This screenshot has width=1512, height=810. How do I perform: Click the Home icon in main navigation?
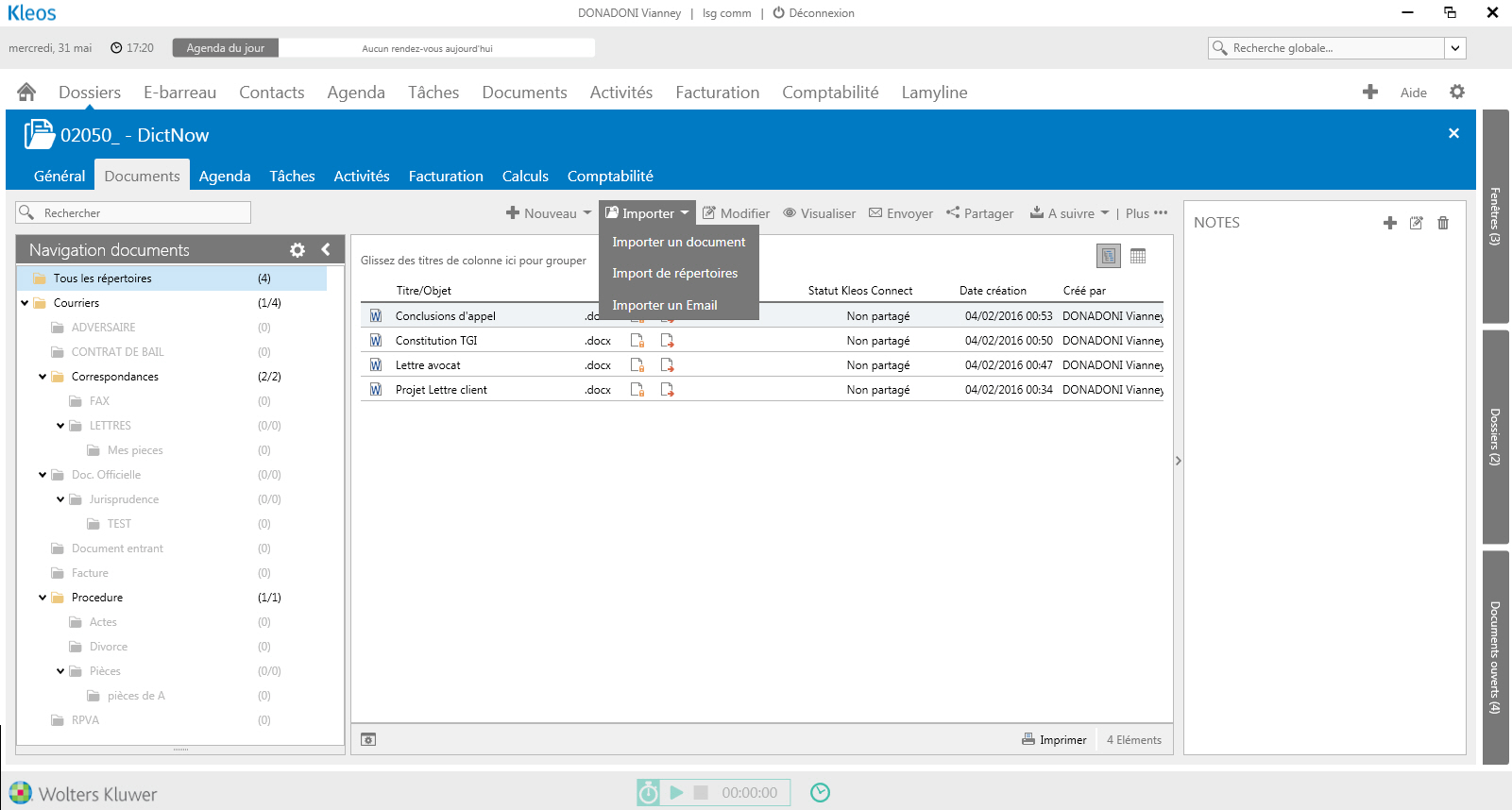pyautogui.click(x=26, y=92)
